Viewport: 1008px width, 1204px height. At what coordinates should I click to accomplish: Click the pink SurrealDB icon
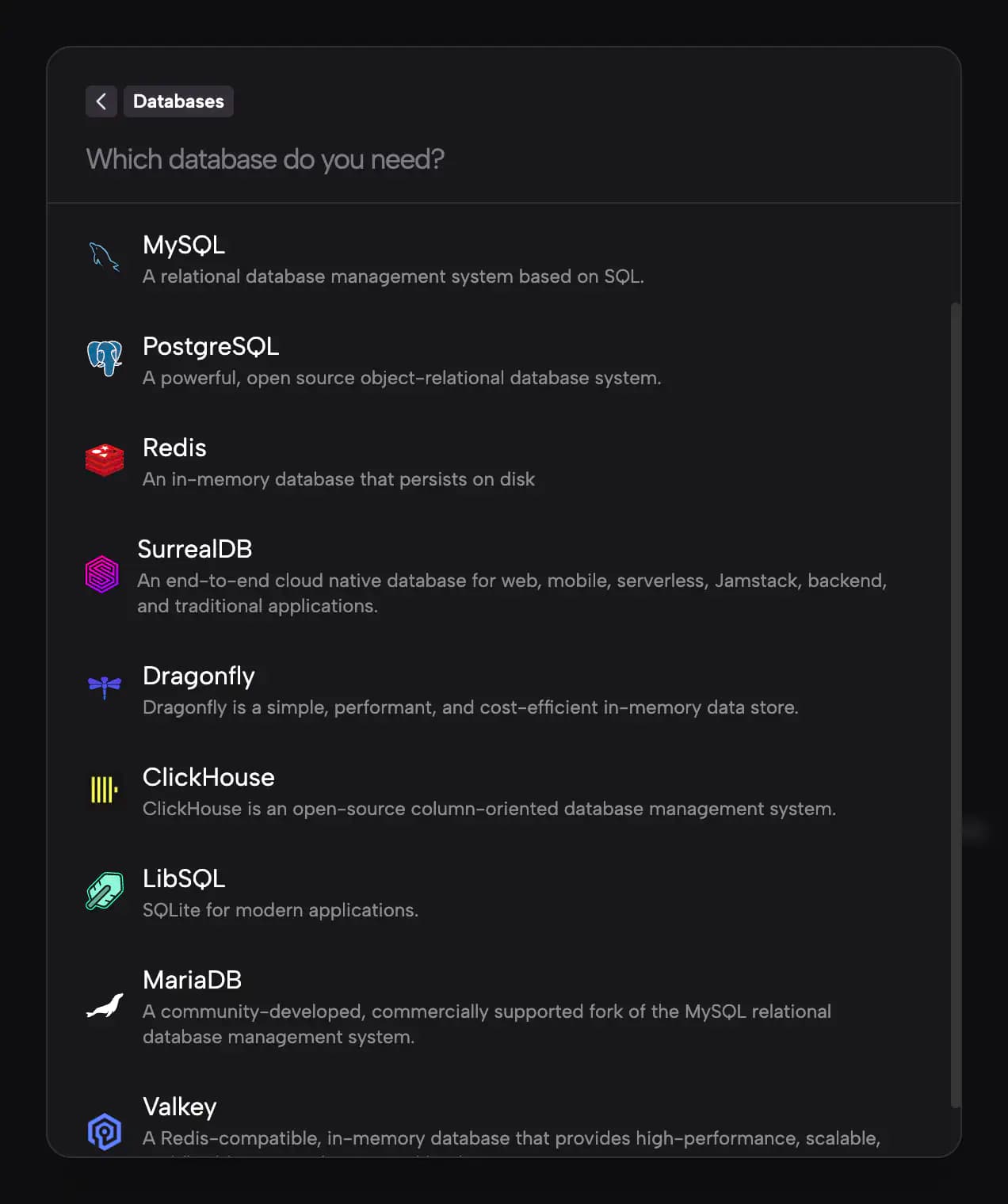pyautogui.click(x=102, y=574)
